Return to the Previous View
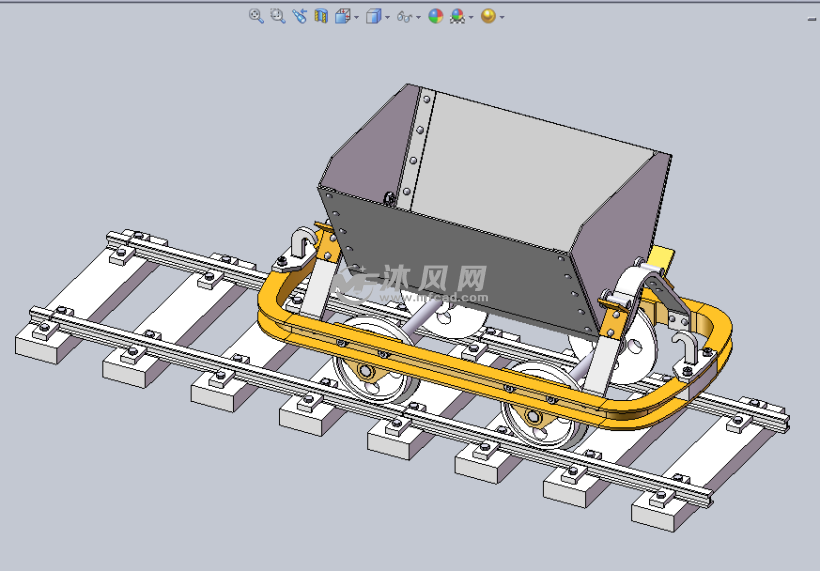The width and height of the screenshot is (820, 571). [299, 16]
